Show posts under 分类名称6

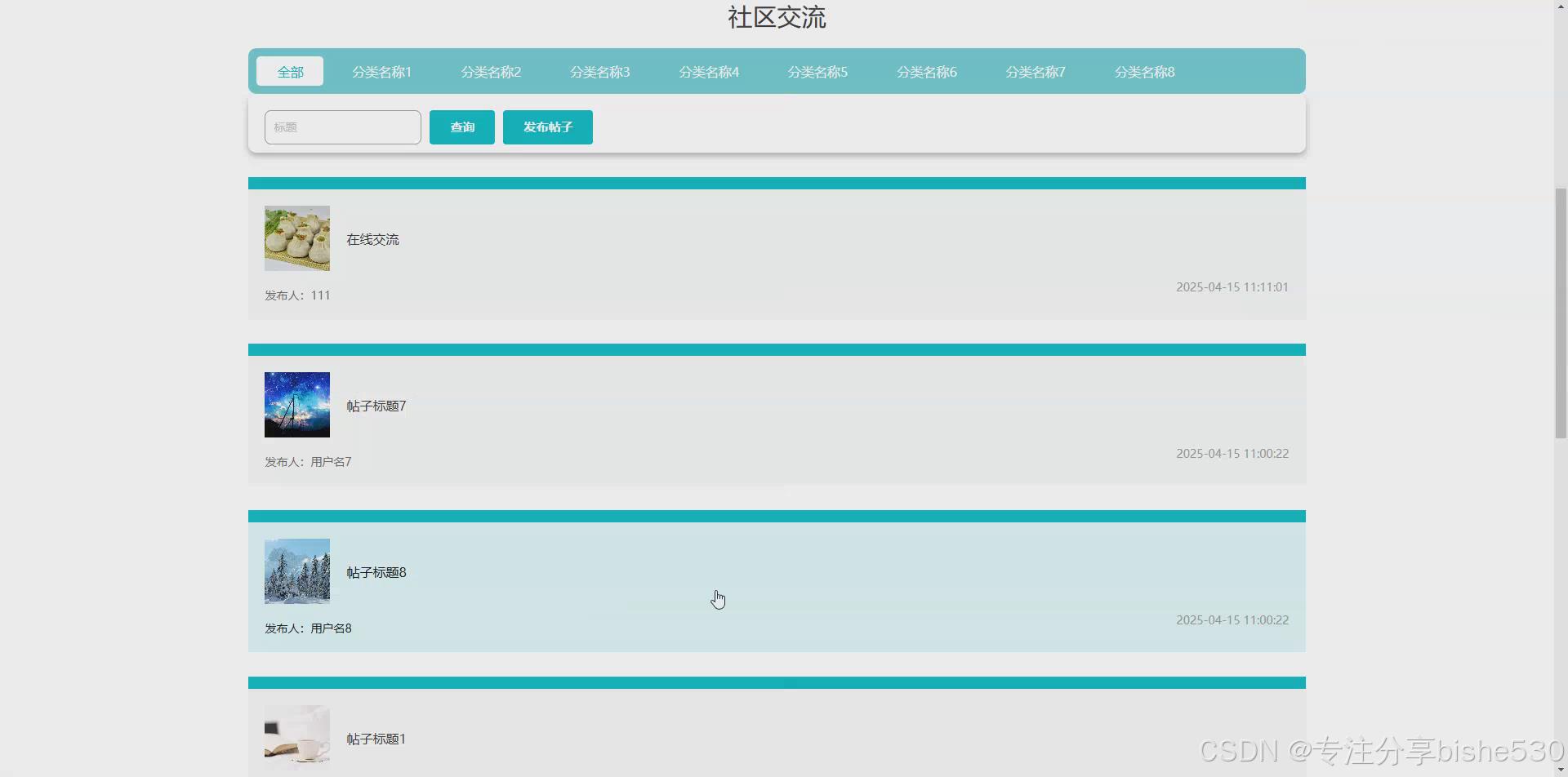[927, 72]
